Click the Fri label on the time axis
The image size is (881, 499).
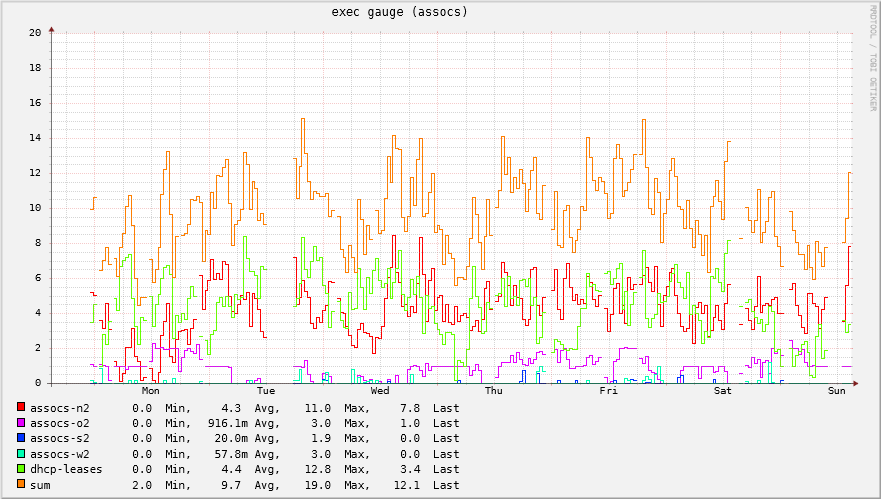click(x=608, y=391)
